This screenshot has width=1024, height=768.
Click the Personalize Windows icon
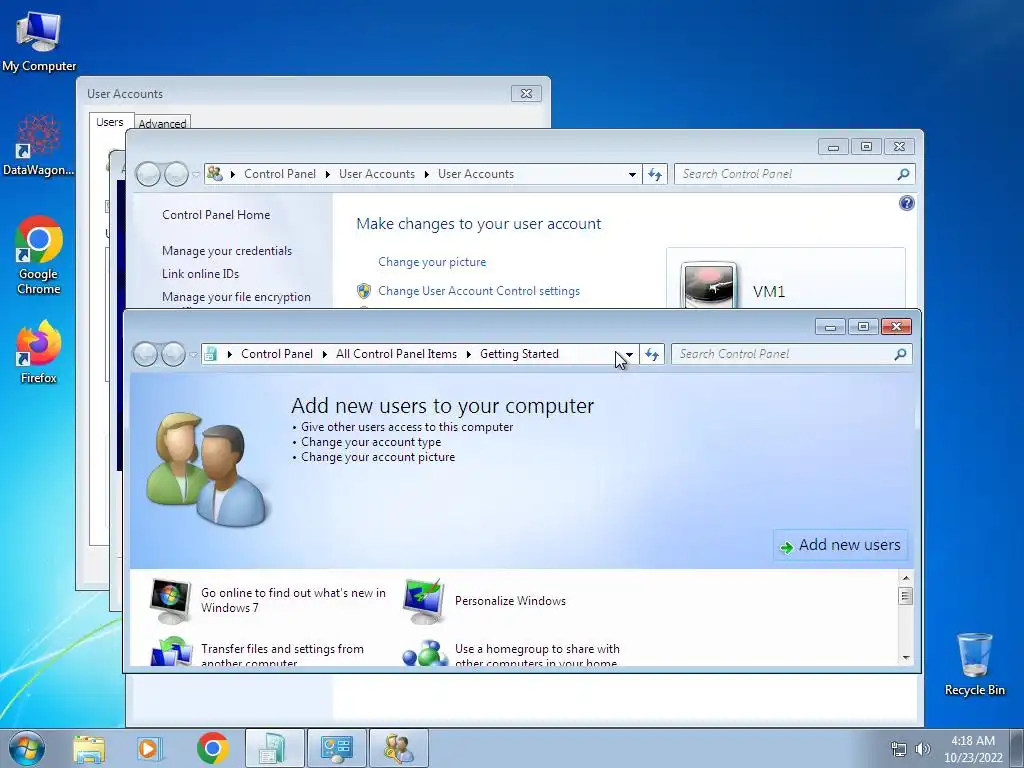click(x=424, y=601)
